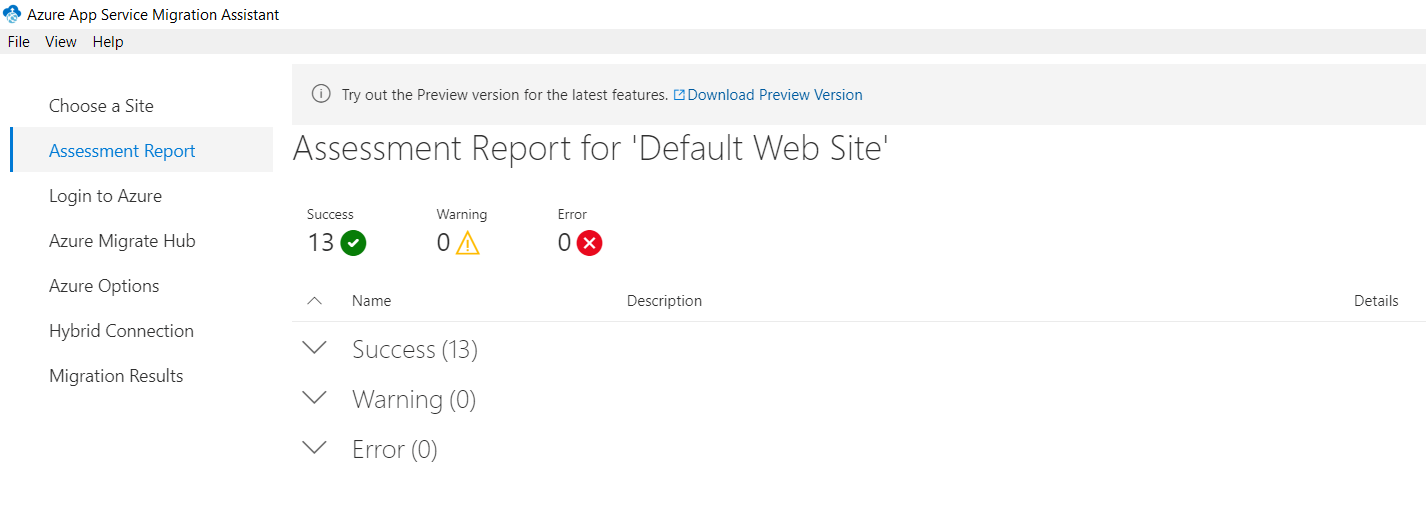Click the red Error cross icon
The image size is (1426, 515).
[x=589, y=243]
